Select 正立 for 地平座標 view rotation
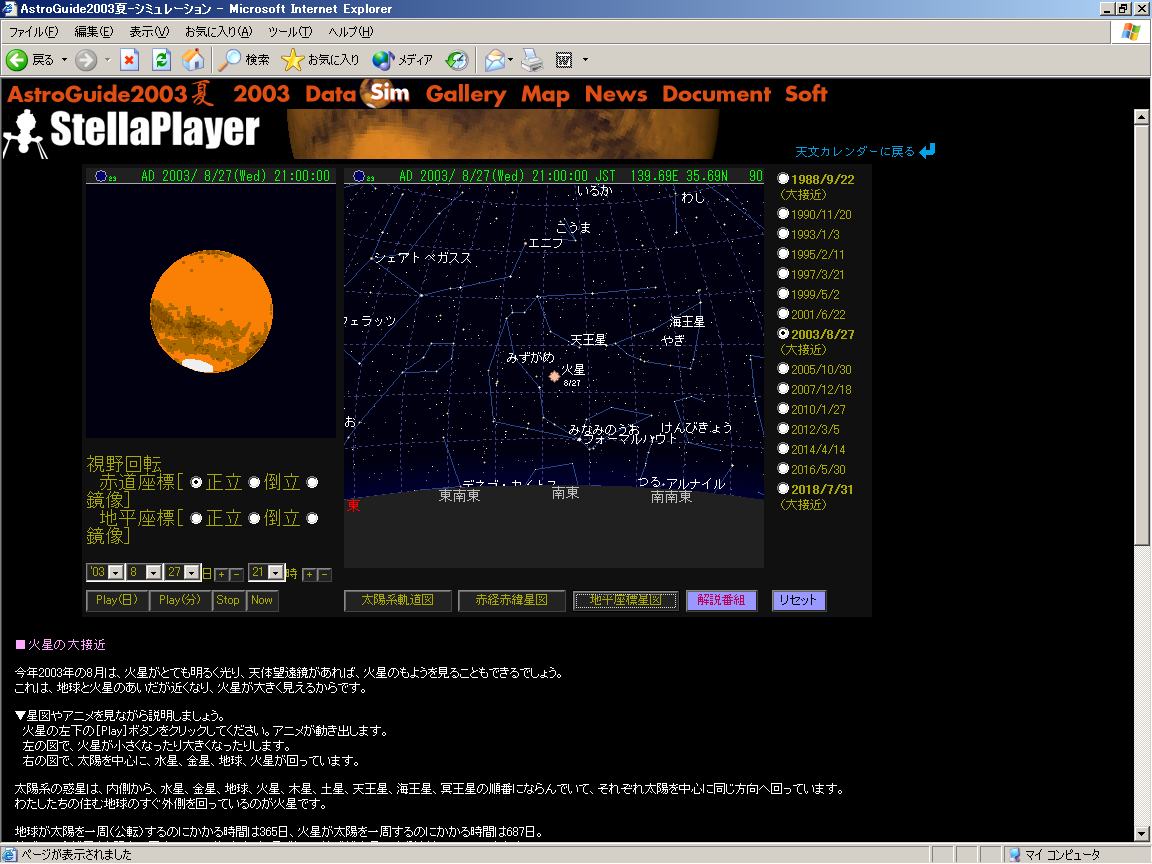 coord(196,519)
